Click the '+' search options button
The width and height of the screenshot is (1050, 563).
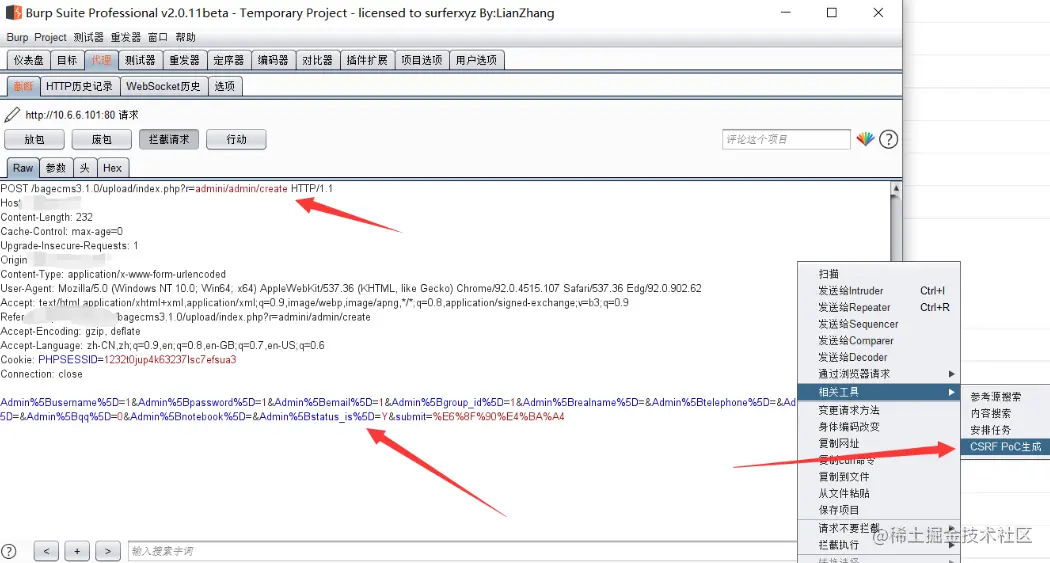click(x=77, y=551)
